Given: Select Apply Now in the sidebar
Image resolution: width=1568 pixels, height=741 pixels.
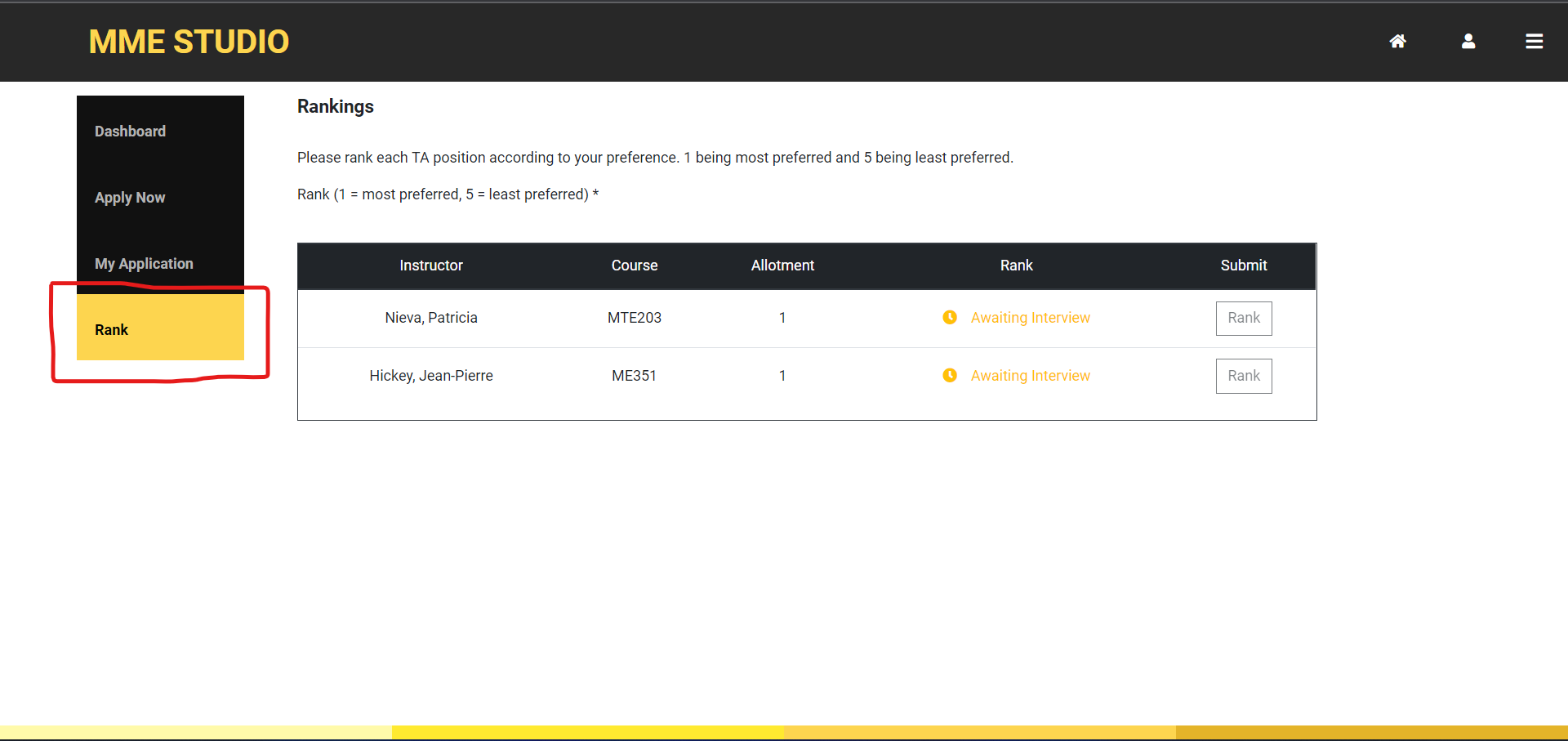Looking at the screenshot, I should [x=130, y=198].
